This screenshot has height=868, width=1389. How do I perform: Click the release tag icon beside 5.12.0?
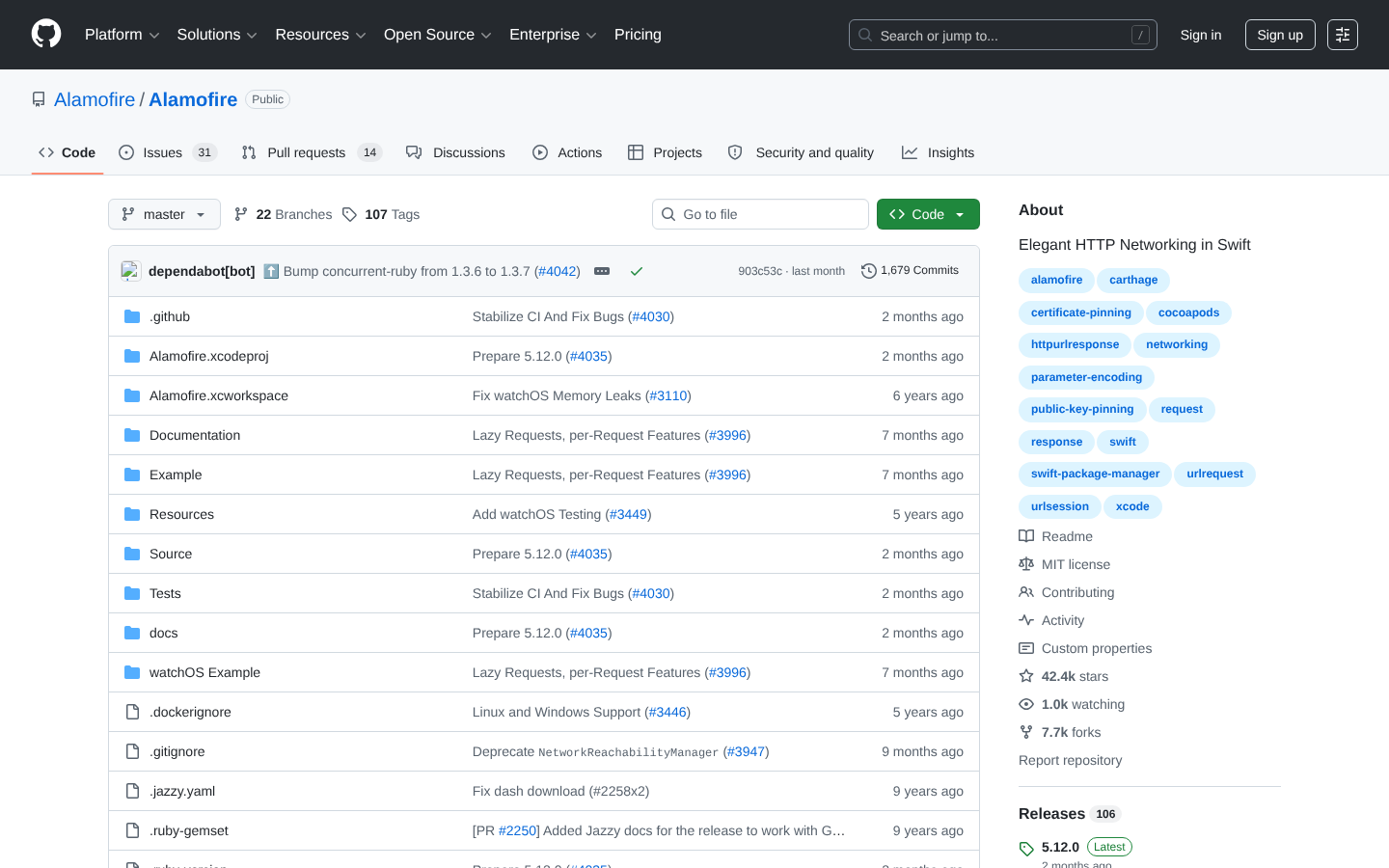coord(1026,849)
